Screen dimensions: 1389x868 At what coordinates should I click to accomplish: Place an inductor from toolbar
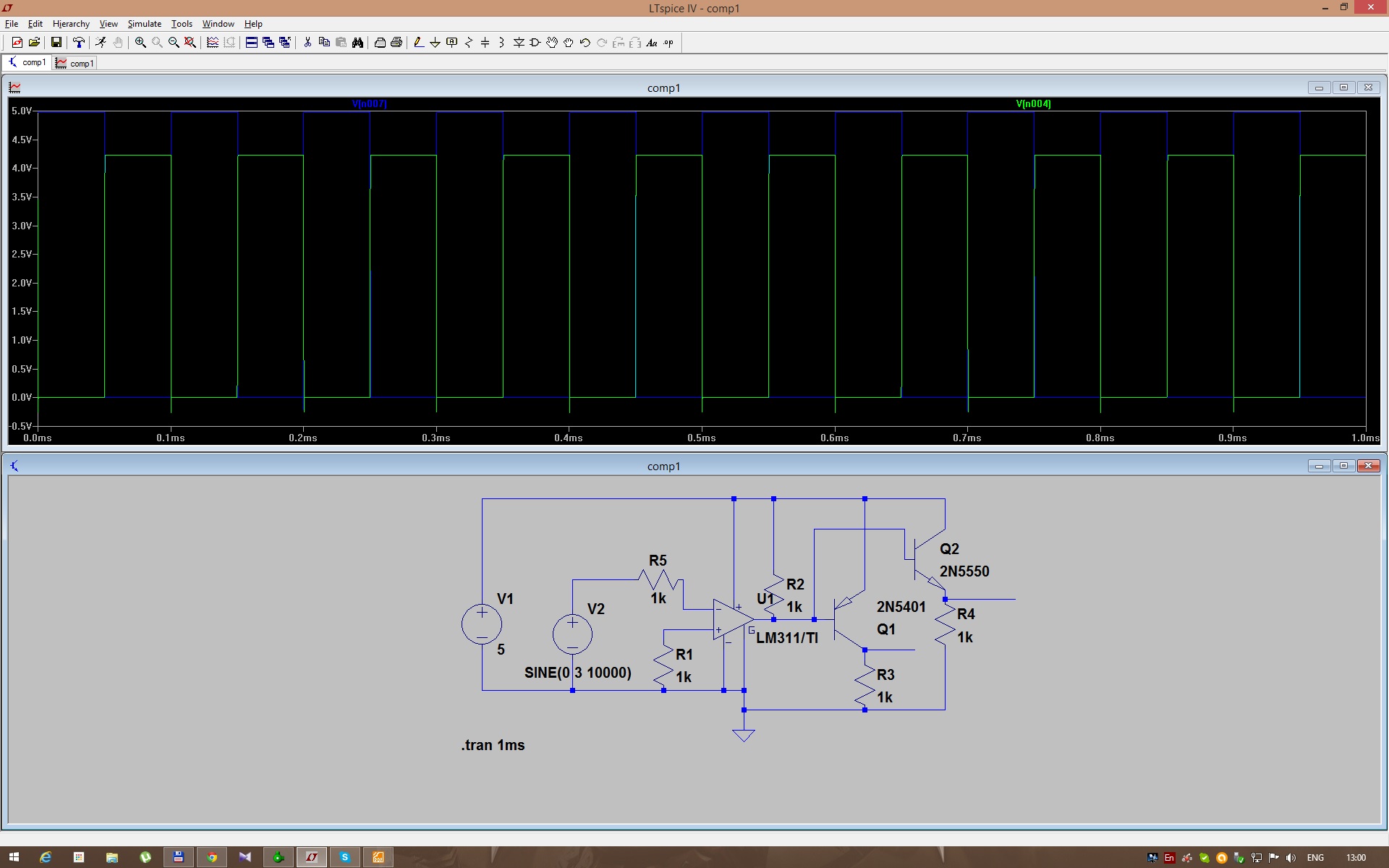(502, 43)
